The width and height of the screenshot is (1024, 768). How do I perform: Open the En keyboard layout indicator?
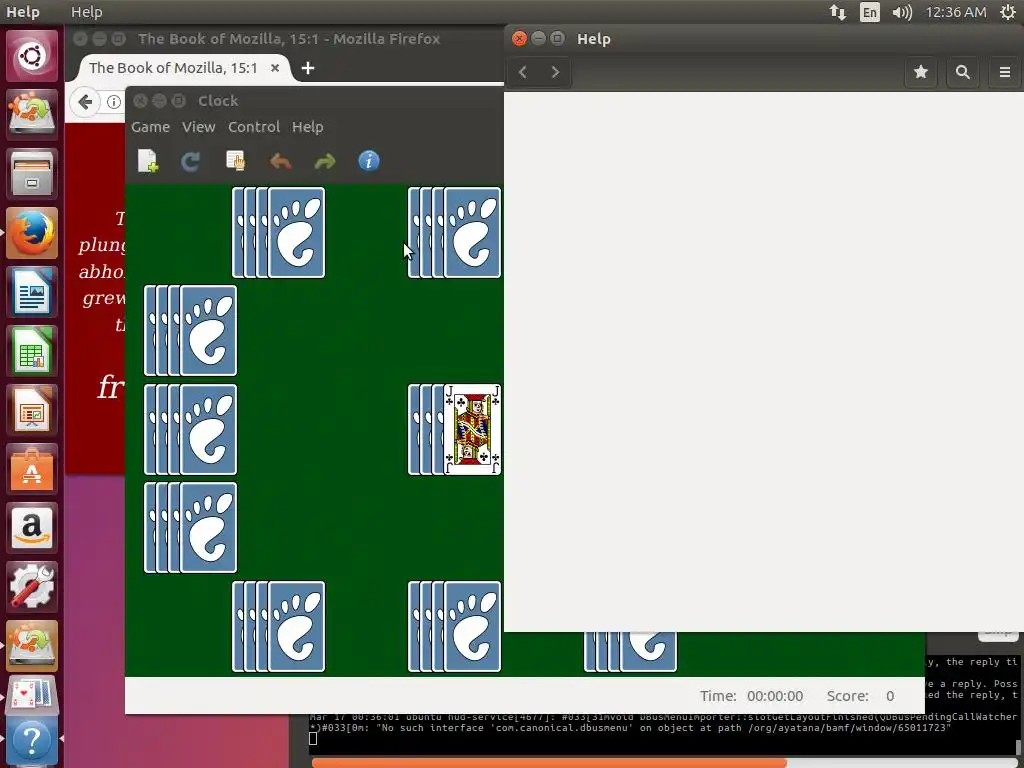(869, 12)
